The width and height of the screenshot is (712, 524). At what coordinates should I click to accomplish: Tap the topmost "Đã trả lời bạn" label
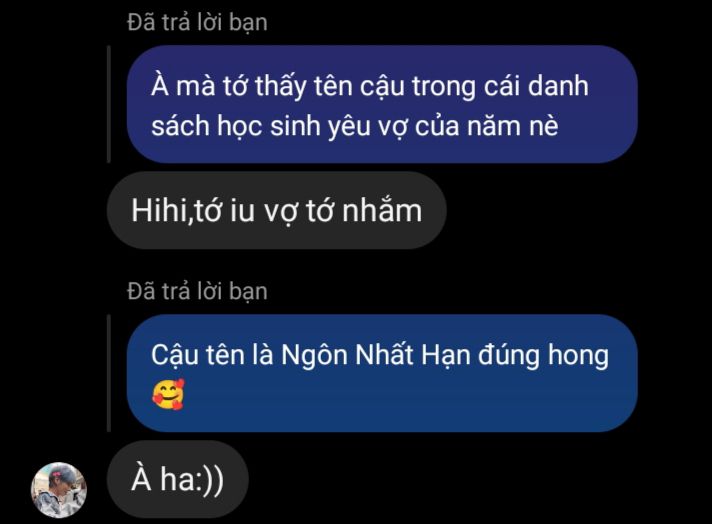197,22
